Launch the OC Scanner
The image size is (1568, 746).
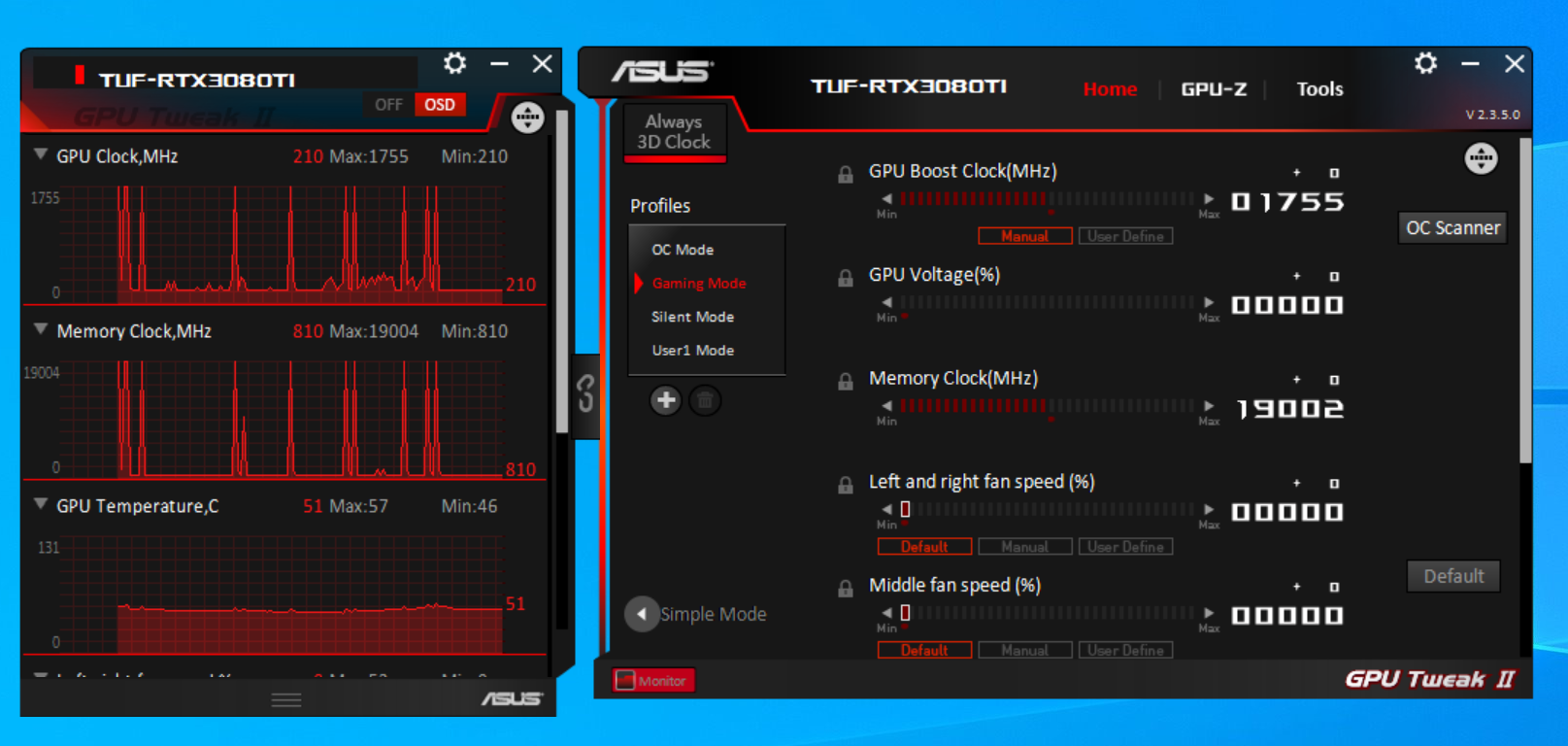[x=1452, y=228]
